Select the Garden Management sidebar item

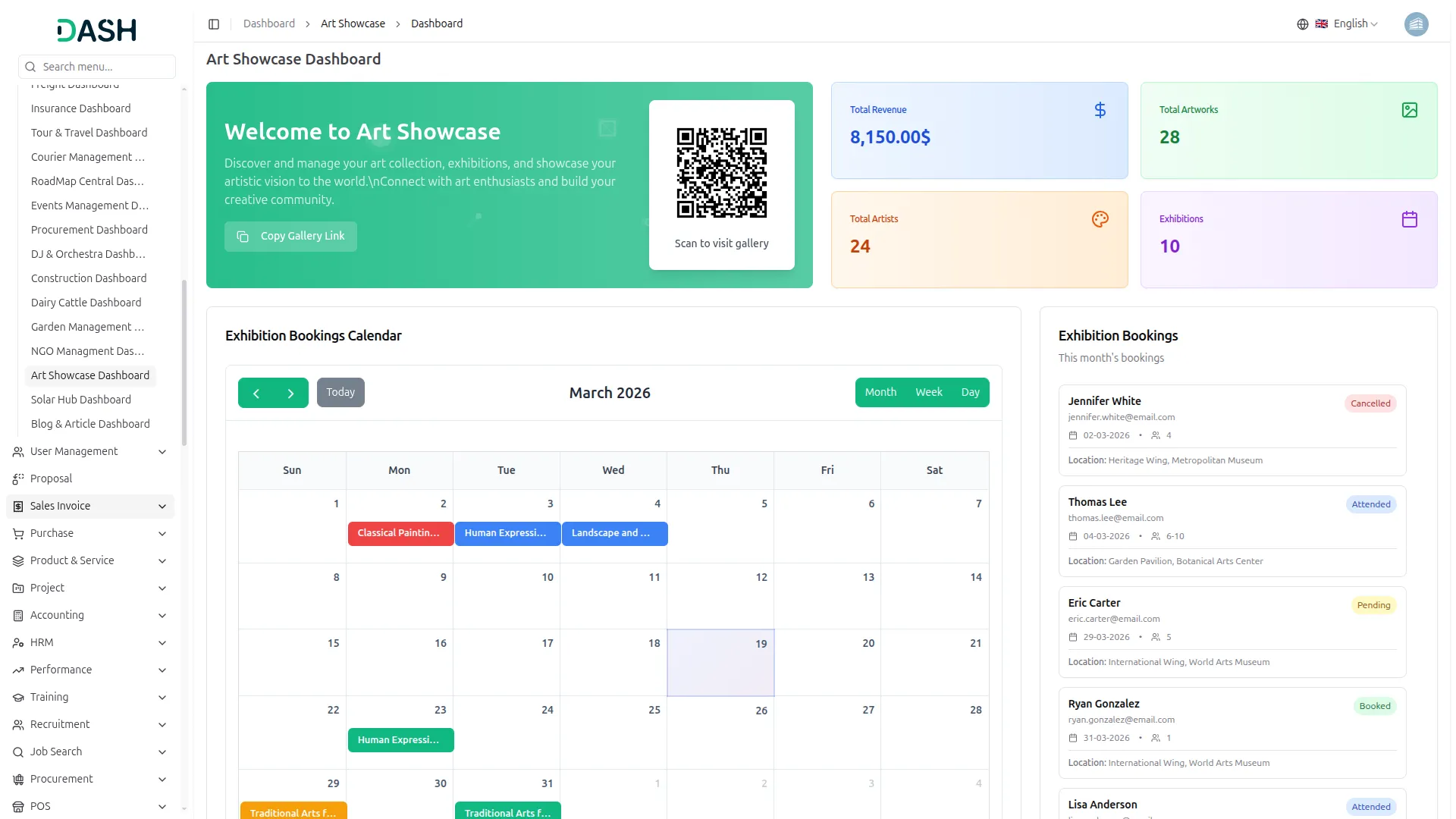pyautogui.click(x=87, y=327)
